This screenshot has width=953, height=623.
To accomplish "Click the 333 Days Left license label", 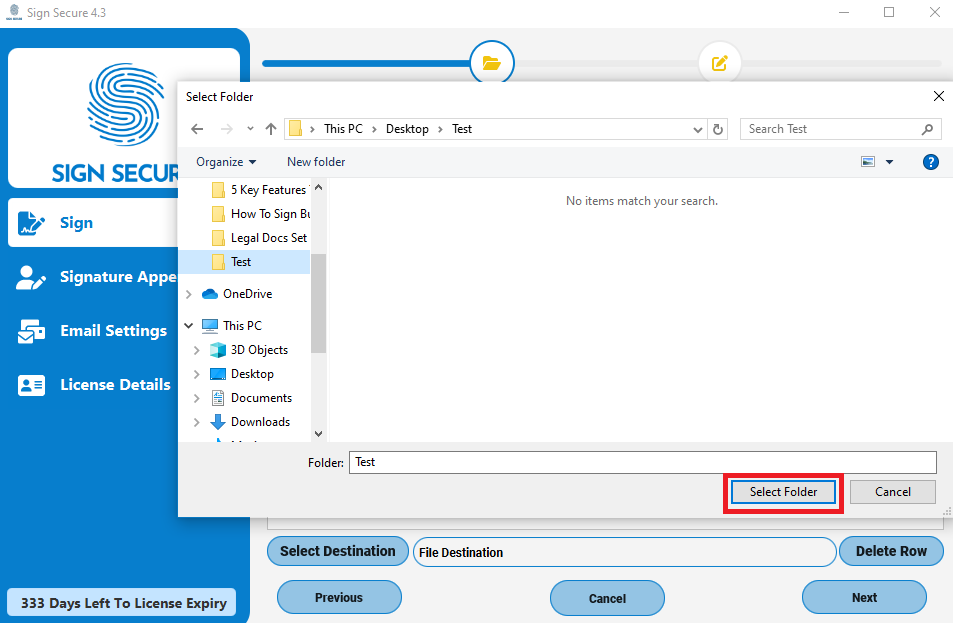I will point(122,602).
